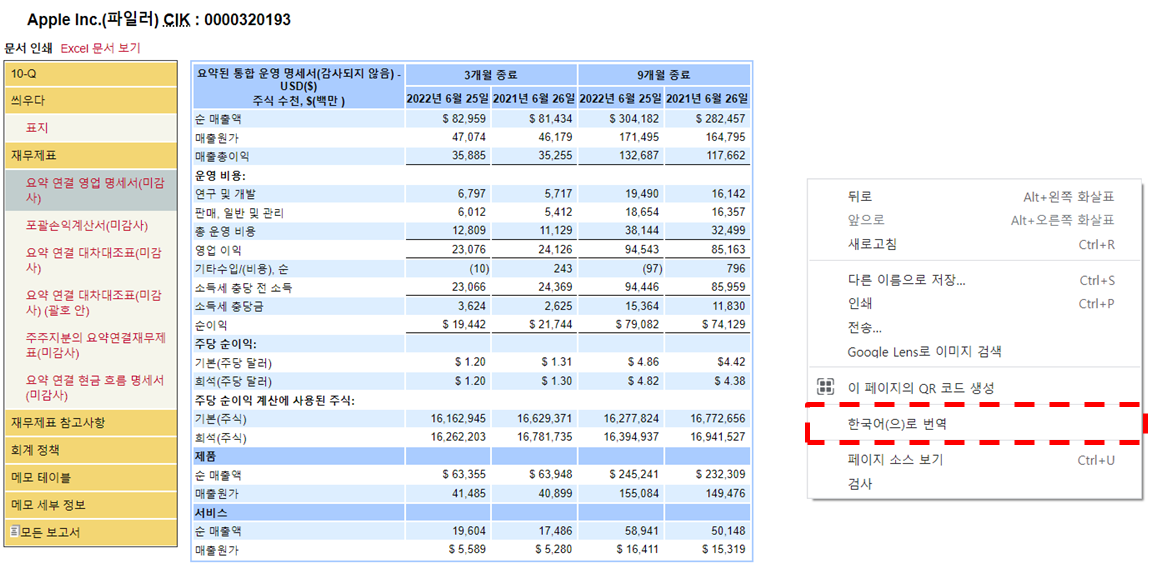Viewport: 1152px width, 565px height.
Task: Expand the 메모 테이블 sidebar section
Action: click(x=90, y=478)
